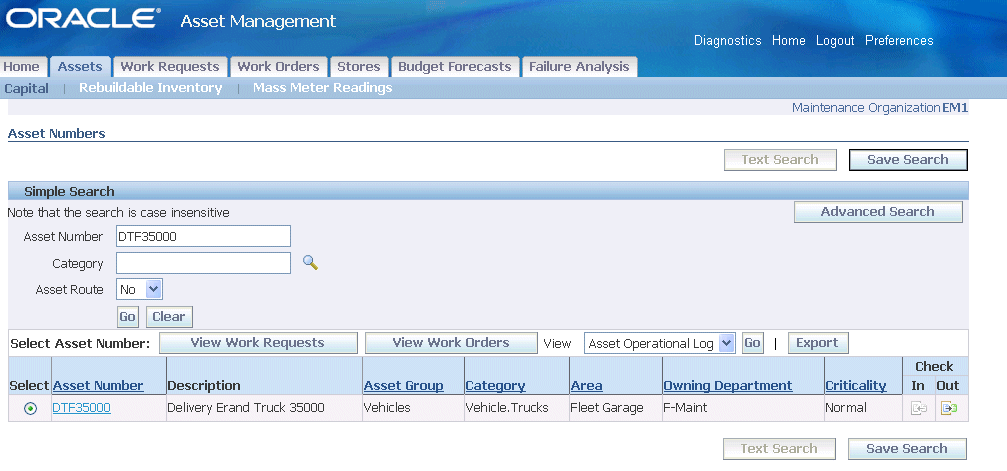Sort by the Criticality column header
Screen dimensions: 1007x471
click(x=856, y=386)
